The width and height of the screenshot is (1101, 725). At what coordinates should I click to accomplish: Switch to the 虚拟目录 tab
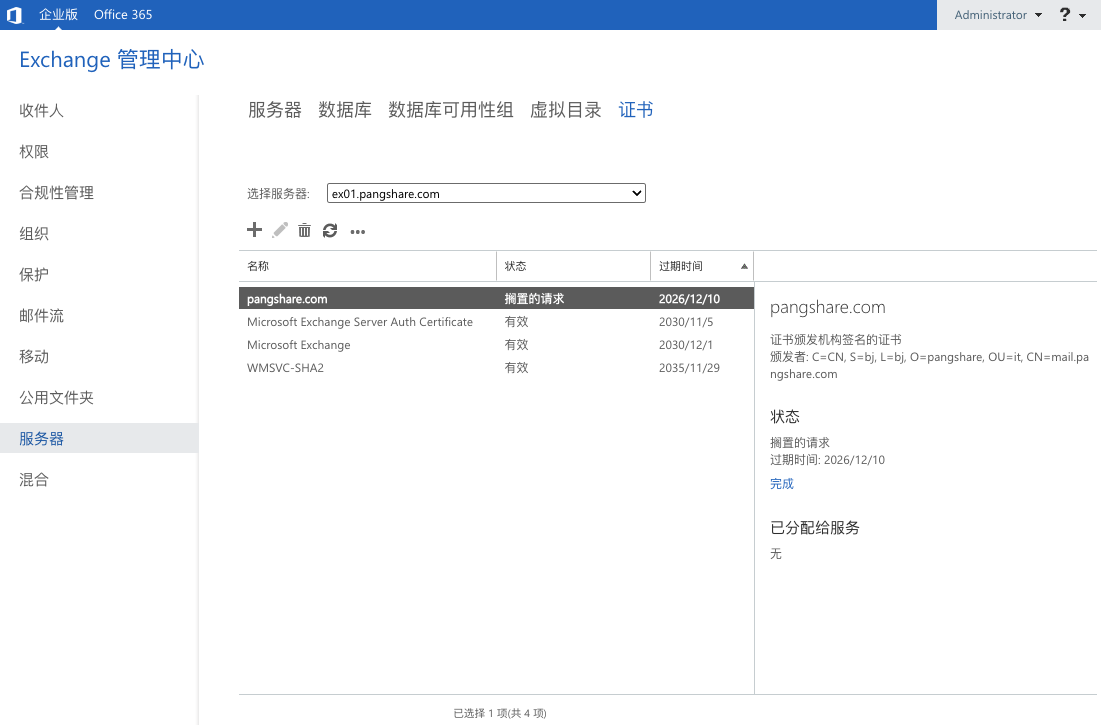tap(565, 110)
